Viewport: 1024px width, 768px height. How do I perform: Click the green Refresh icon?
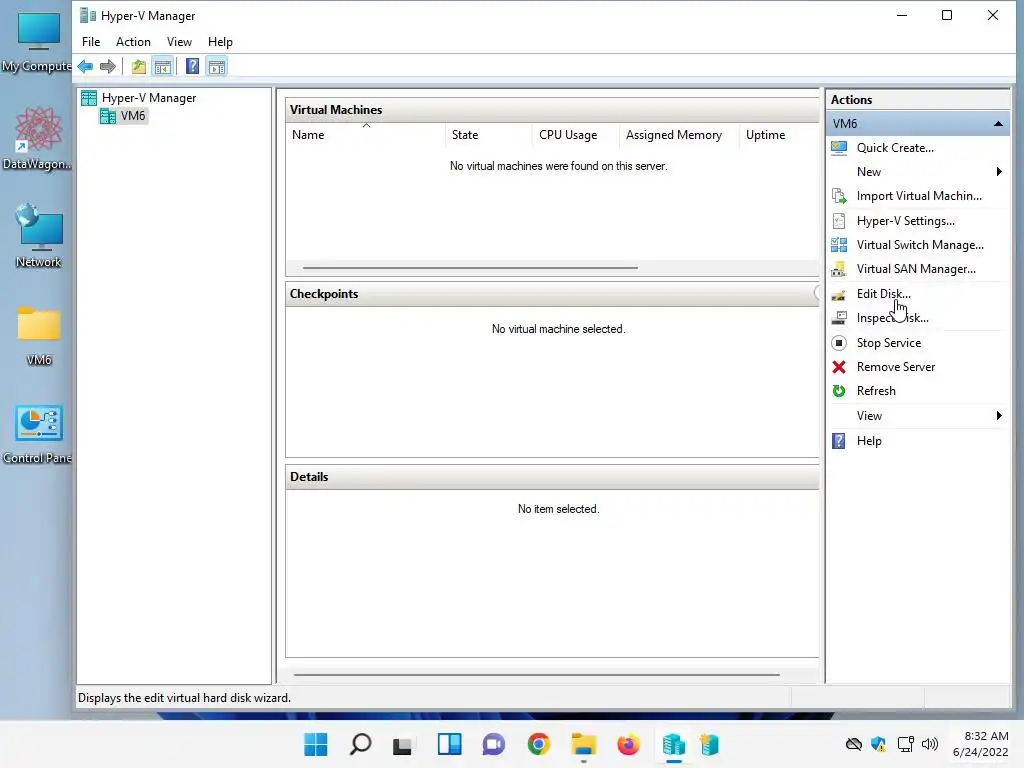(839, 391)
